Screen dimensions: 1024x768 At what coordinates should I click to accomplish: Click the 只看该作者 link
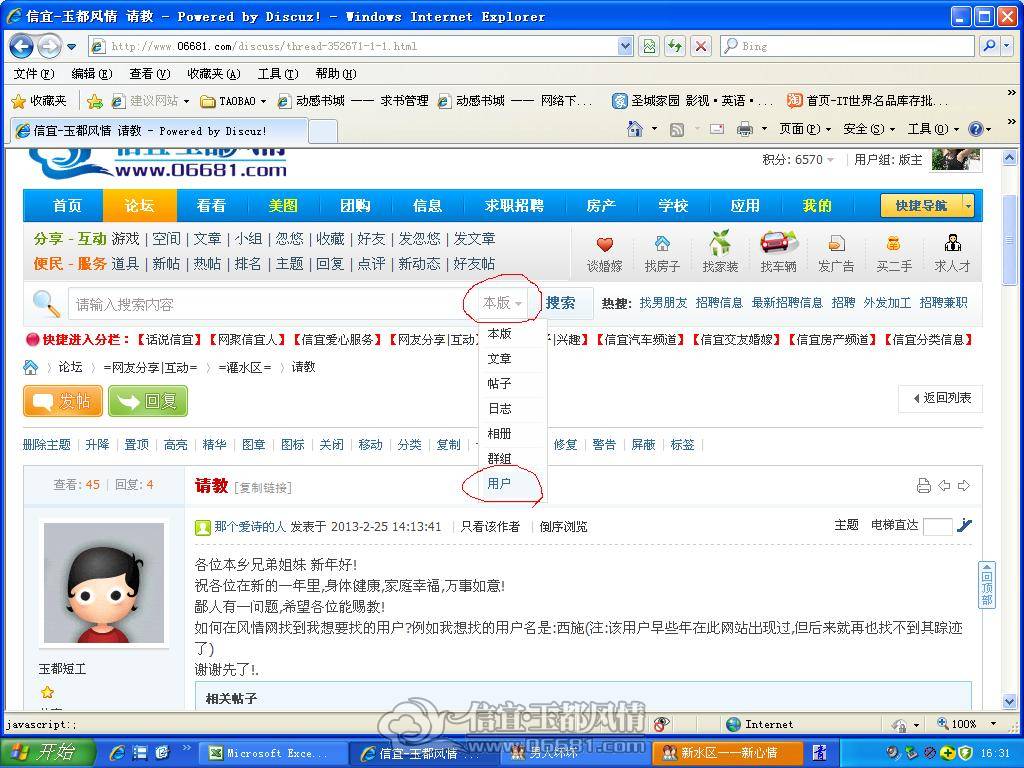tap(490, 526)
